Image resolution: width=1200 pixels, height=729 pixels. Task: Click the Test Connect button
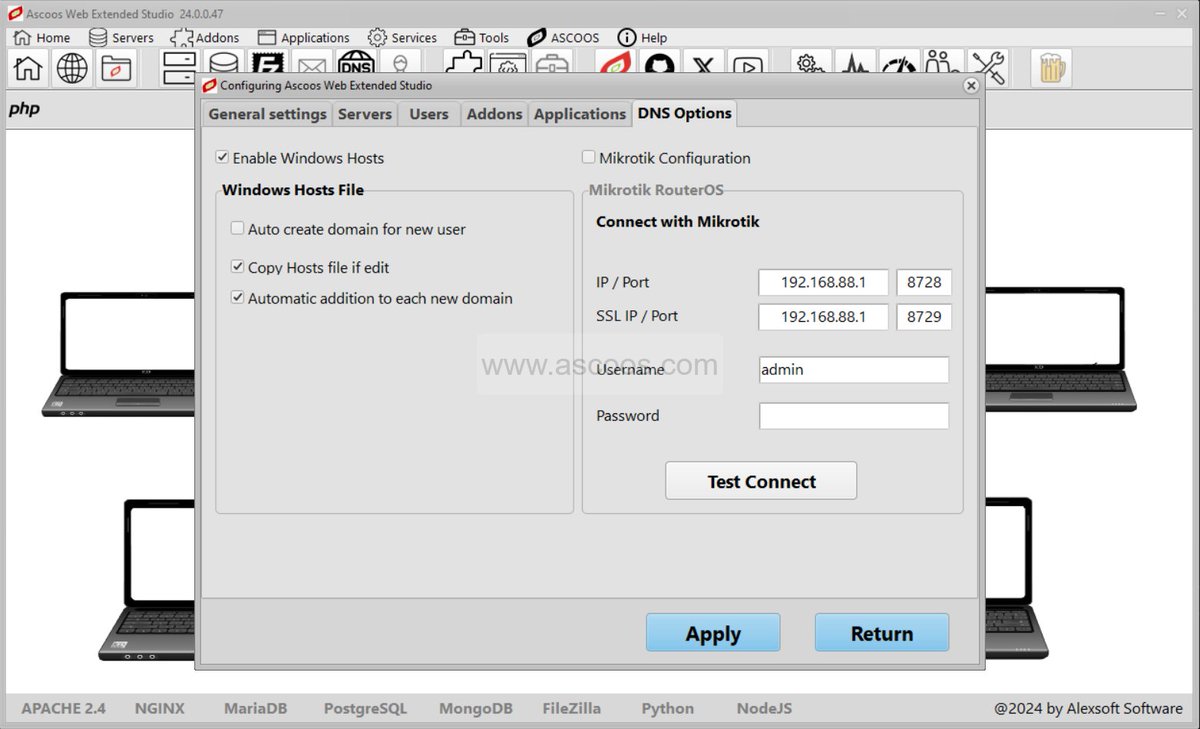761,481
